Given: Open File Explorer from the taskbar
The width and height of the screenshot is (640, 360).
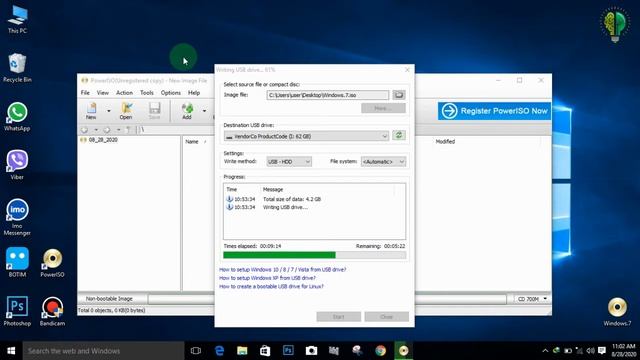Looking at the screenshot, I should tap(242, 351).
